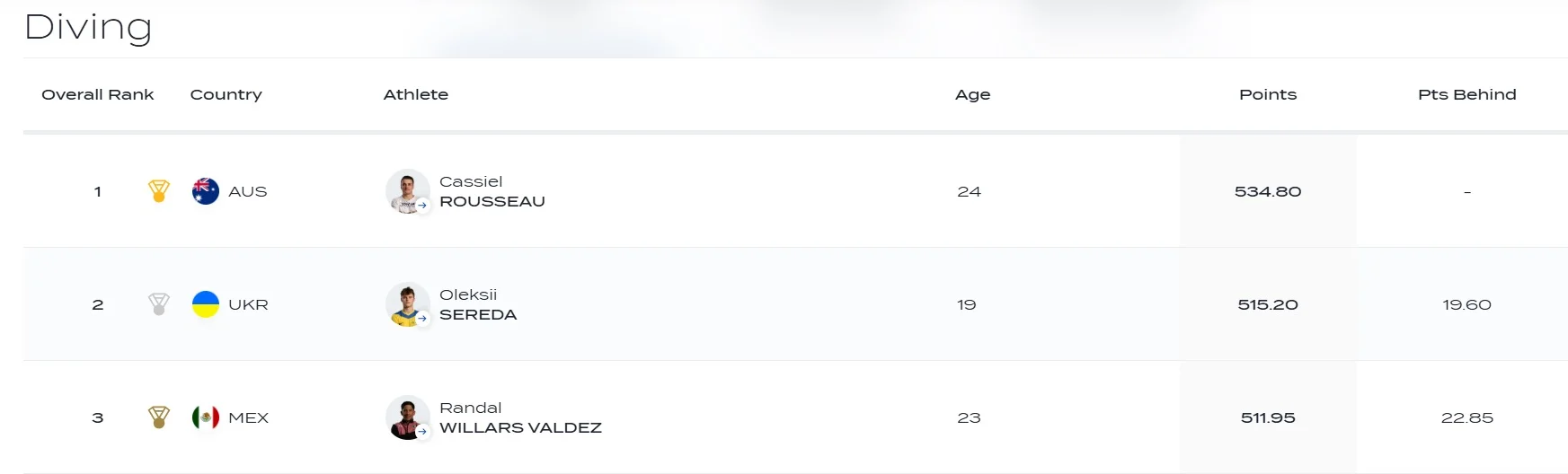Screen dimensions: 1568x474
Task: Click Cassiel Rousseau's profile photo
Action: click(x=407, y=190)
